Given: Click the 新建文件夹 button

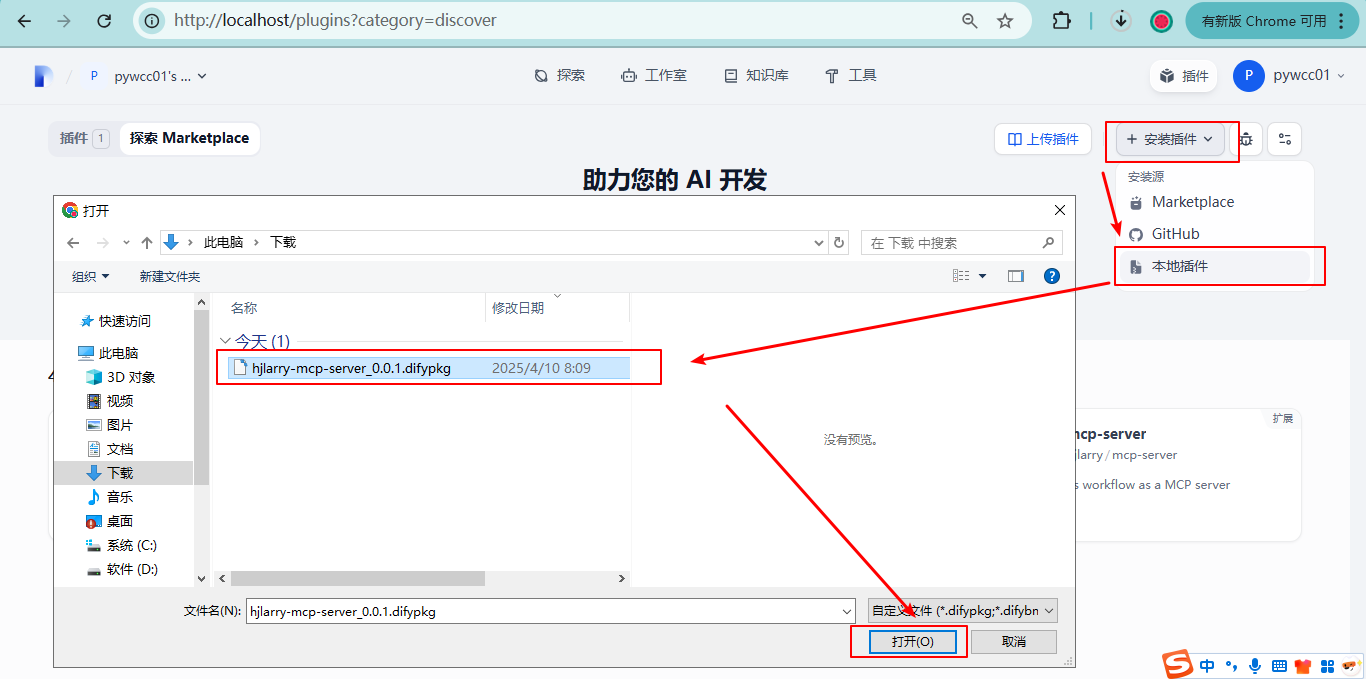Looking at the screenshot, I should (x=170, y=276).
